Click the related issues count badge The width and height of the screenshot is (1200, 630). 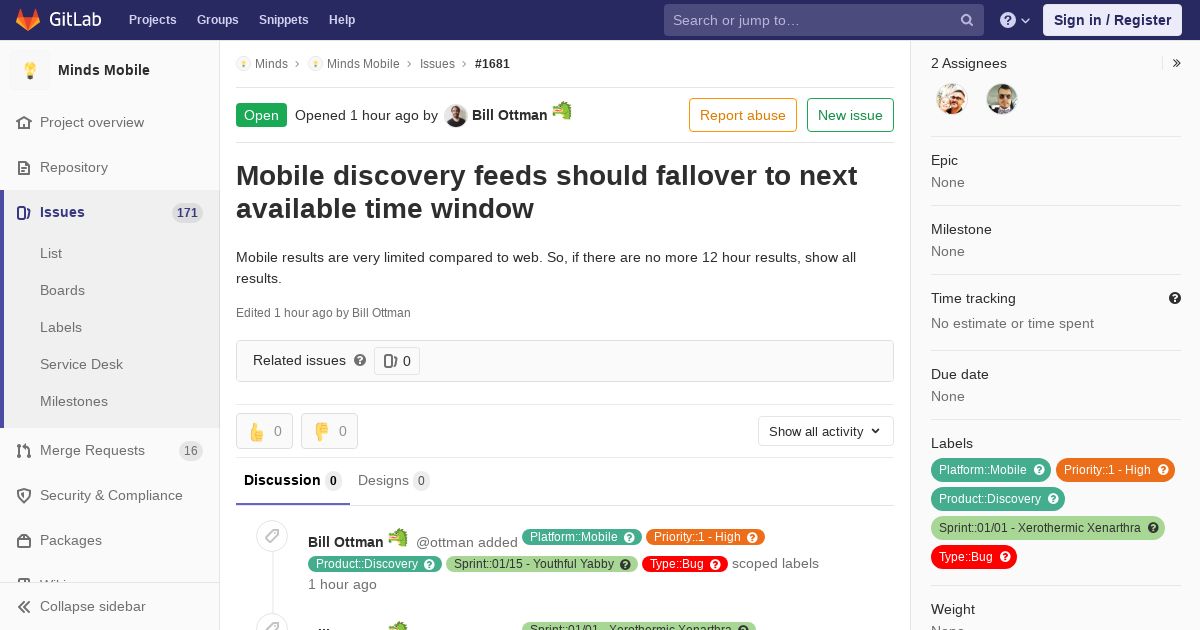[397, 361]
